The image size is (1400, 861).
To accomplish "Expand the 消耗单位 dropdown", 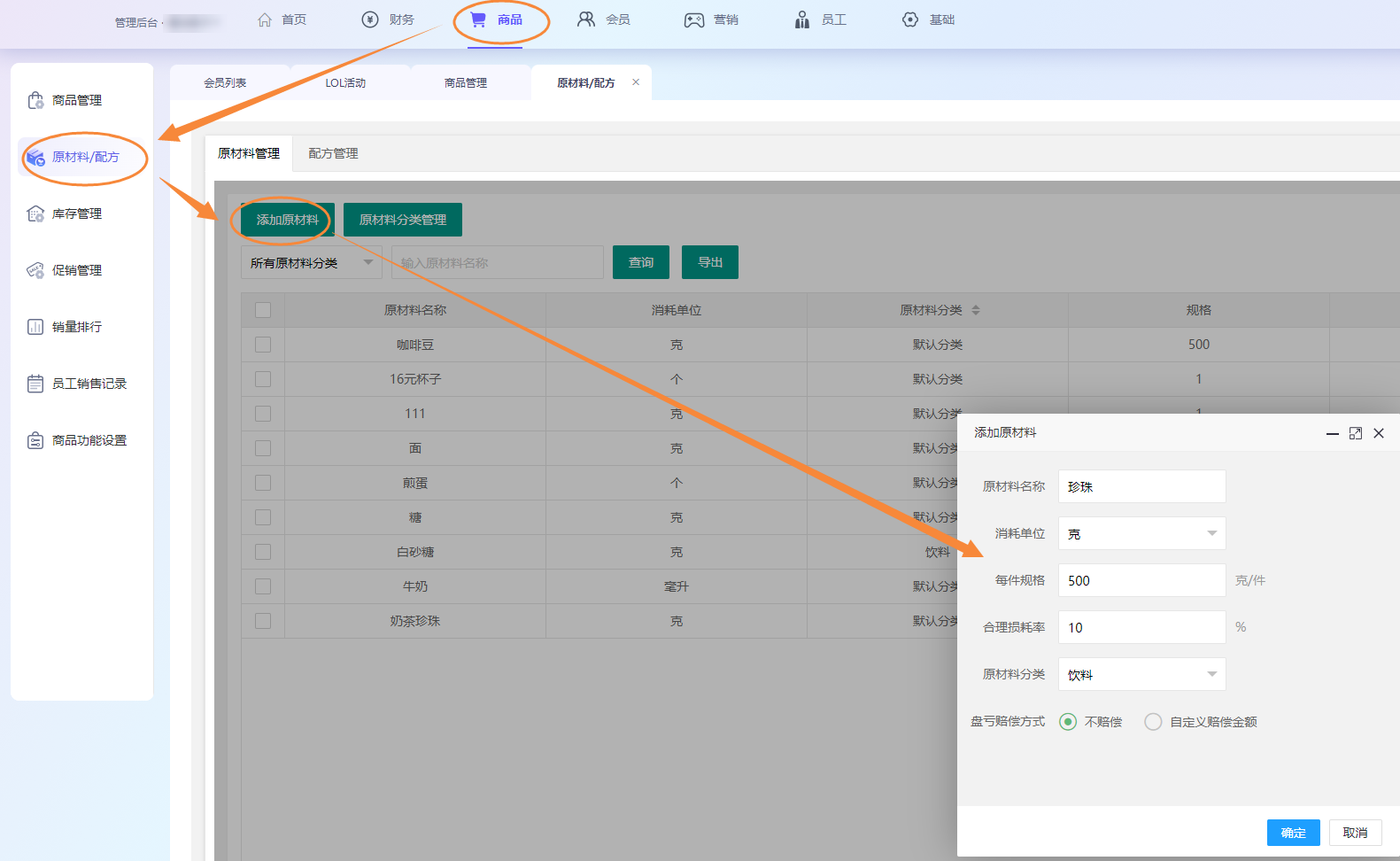I will 1141,533.
